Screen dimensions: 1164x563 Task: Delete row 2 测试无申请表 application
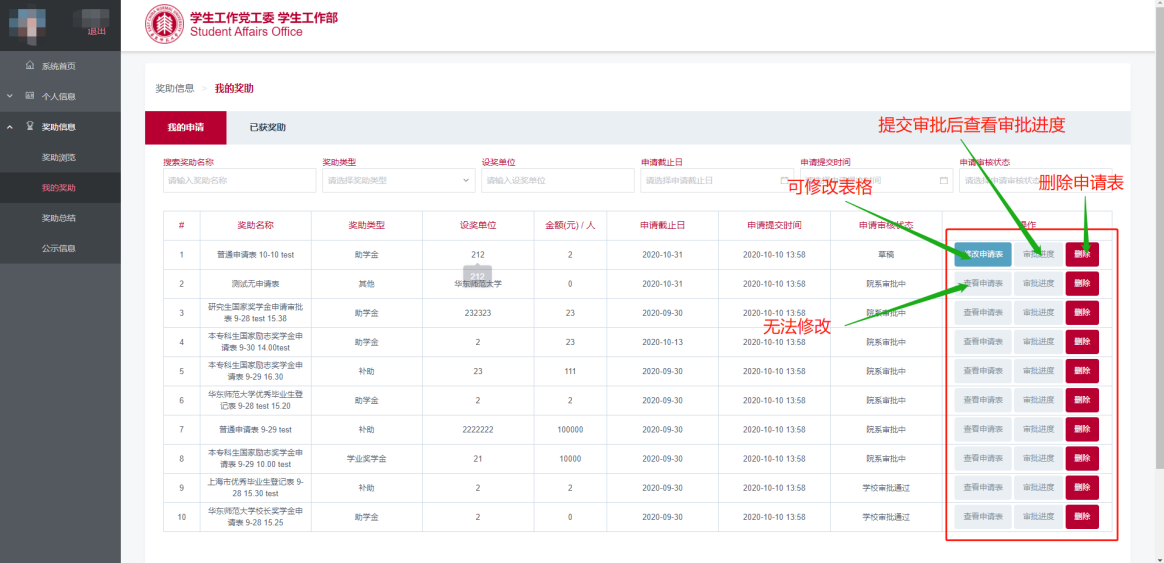(x=1082, y=284)
